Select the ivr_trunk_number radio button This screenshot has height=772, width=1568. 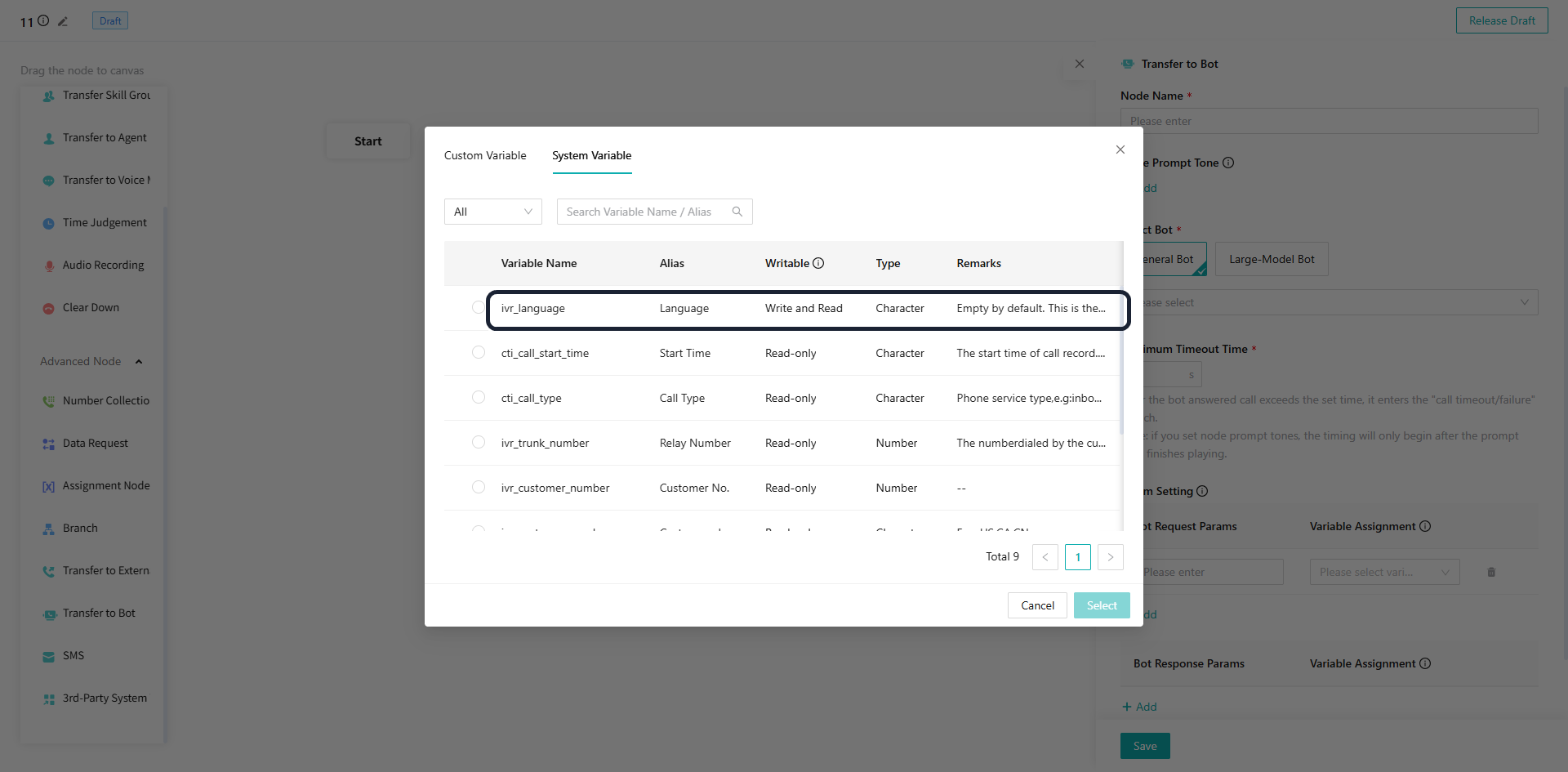[x=479, y=442]
